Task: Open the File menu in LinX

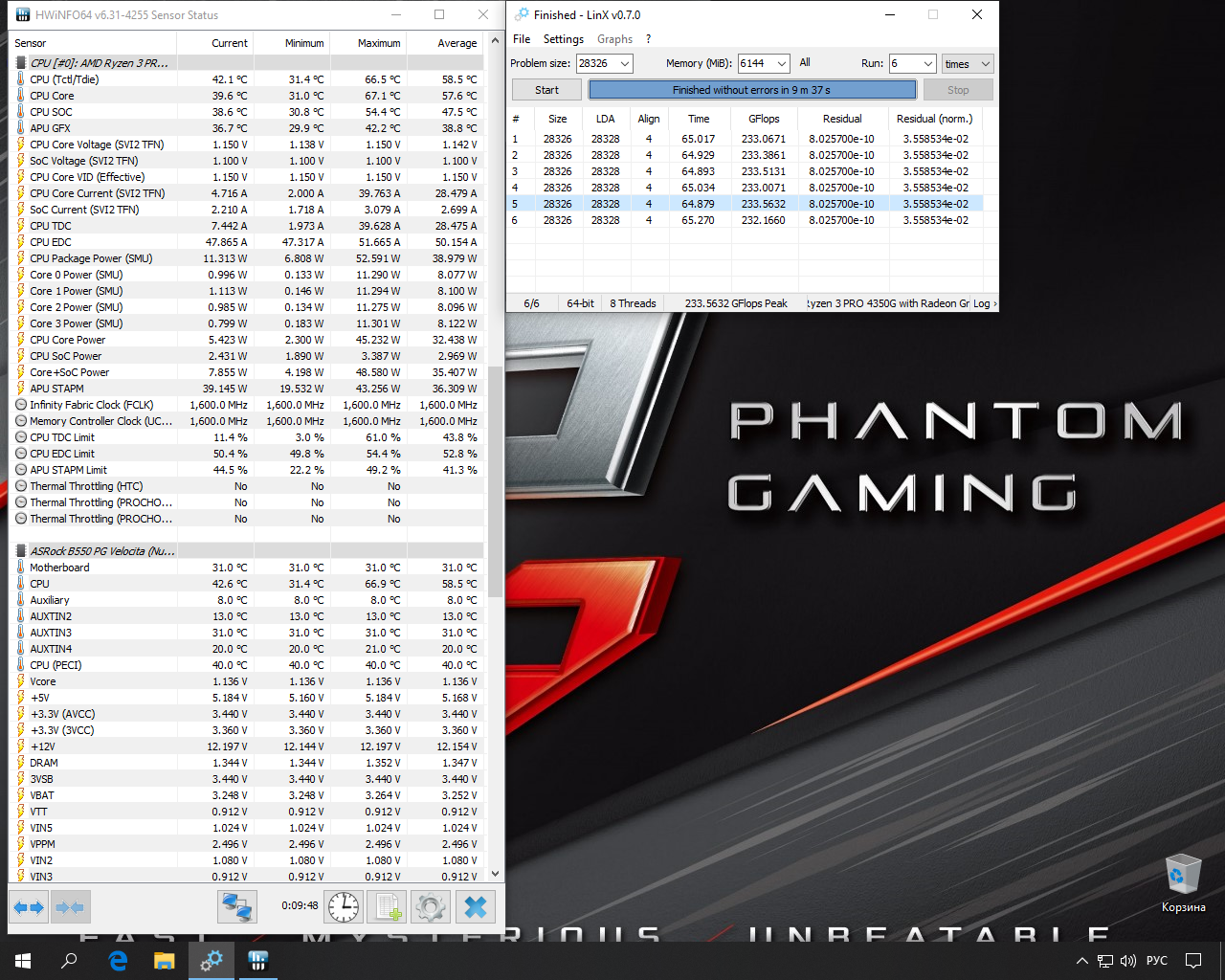Action: click(522, 39)
